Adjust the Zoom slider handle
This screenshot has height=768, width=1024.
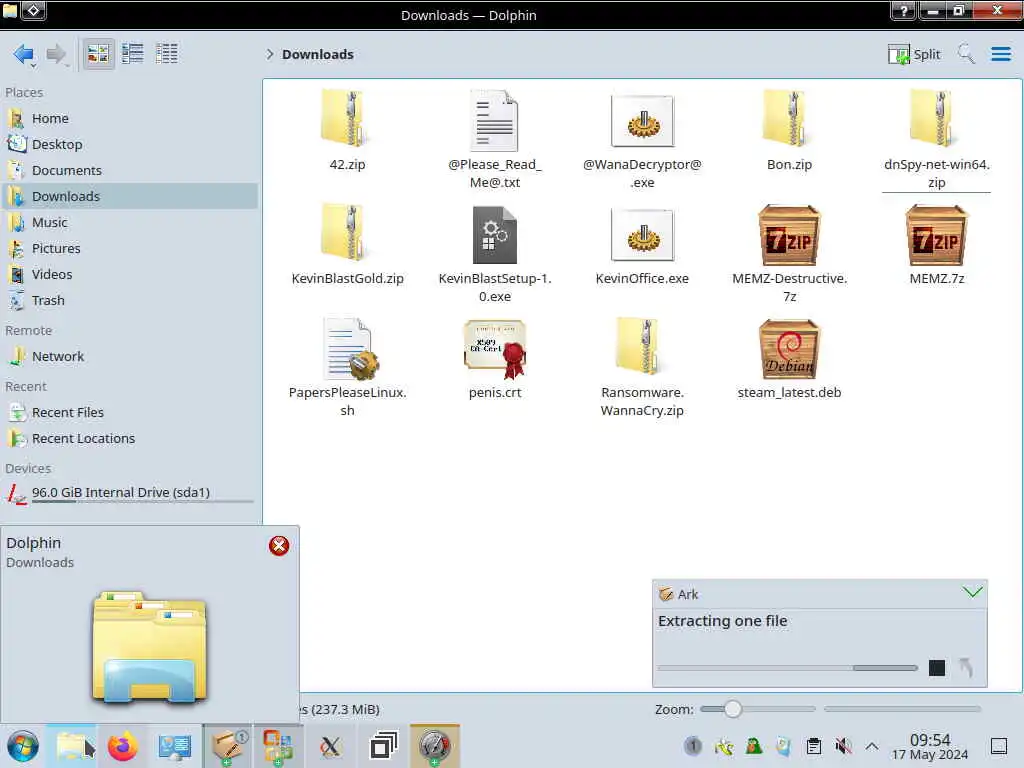tap(733, 709)
